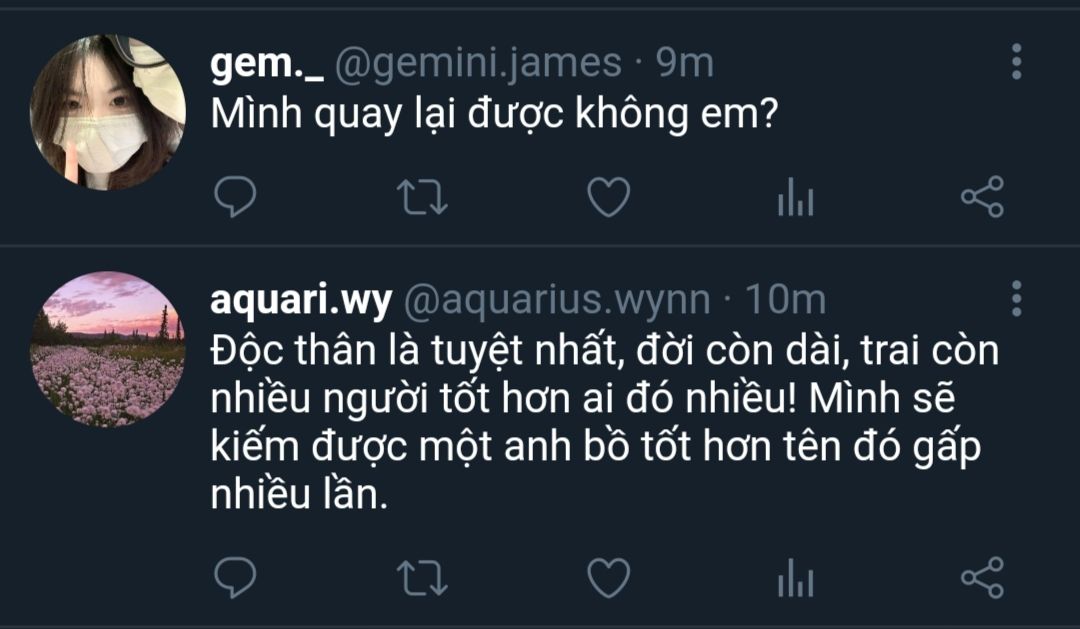View analytics for aquari.wy tweet
Screen dimensions: 1080x629
pyautogui.click(x=796, y=577)
